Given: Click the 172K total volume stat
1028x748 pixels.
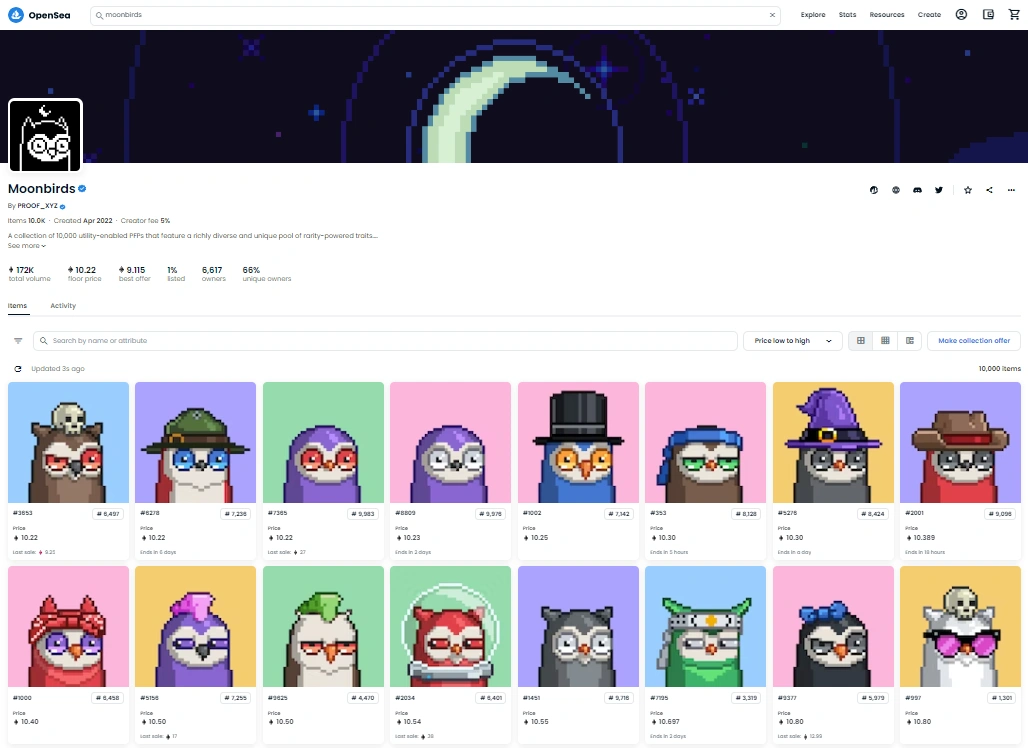Looking at the screenshot, I should [29, 274].
